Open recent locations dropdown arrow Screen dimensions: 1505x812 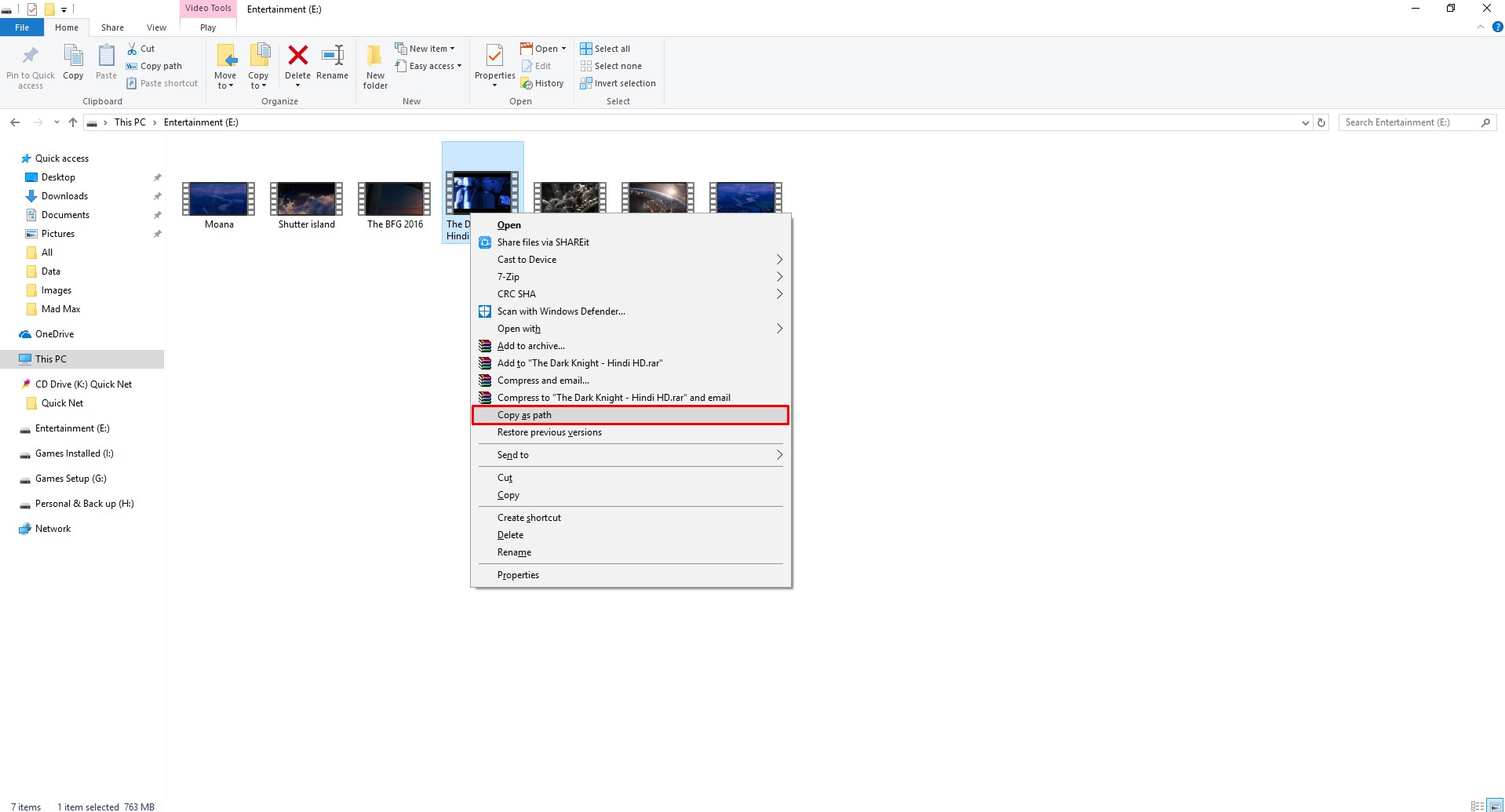pos(56,122)
